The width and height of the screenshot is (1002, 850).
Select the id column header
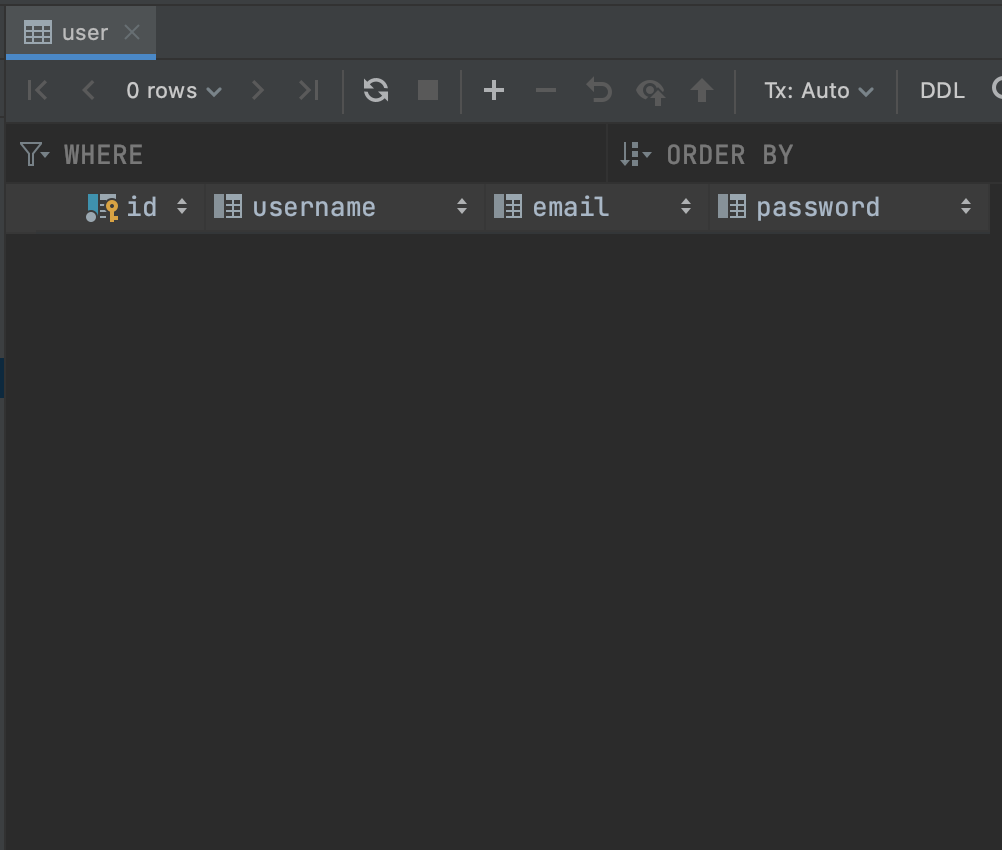point(106,208)
